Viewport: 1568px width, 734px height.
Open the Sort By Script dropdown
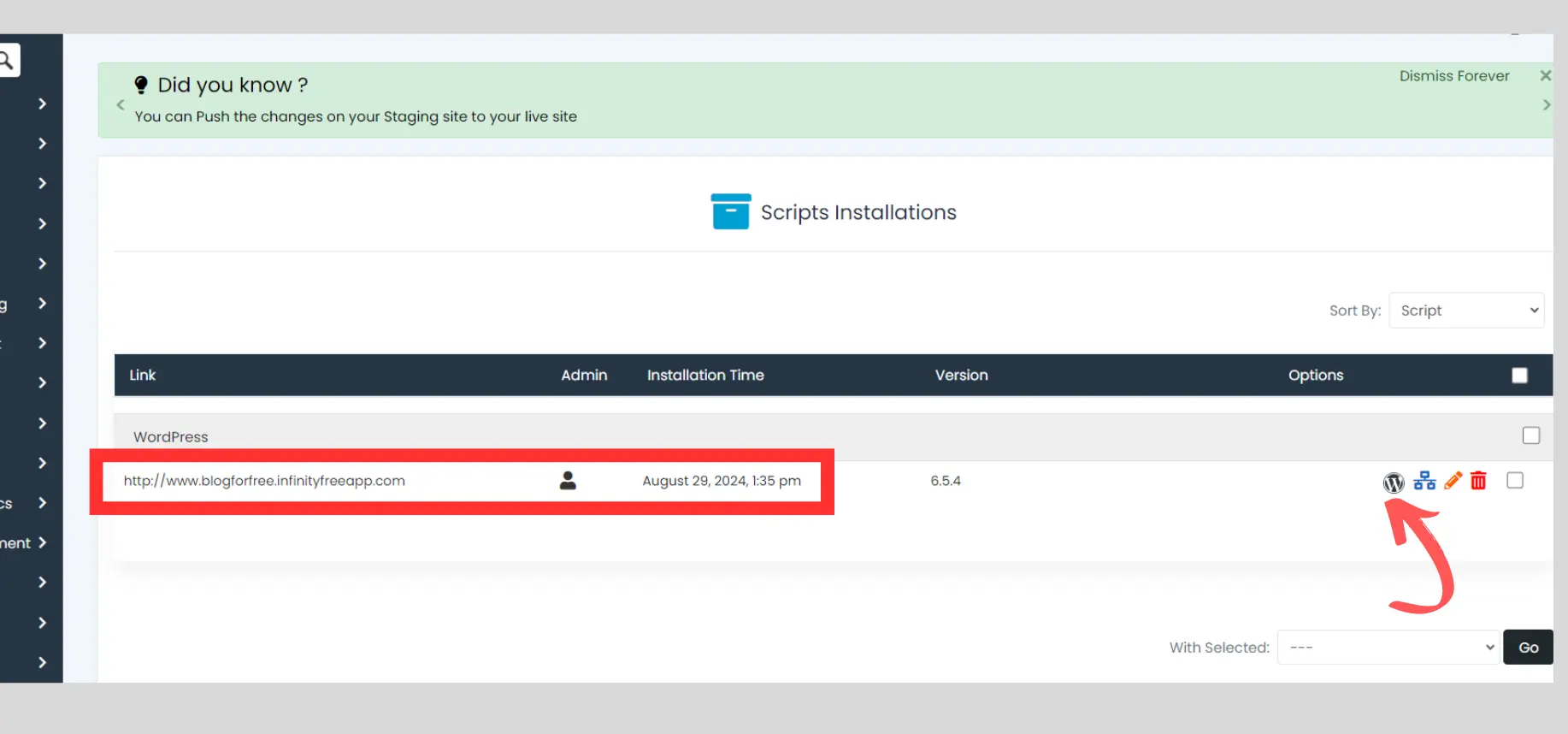[x=1466, y=311]
